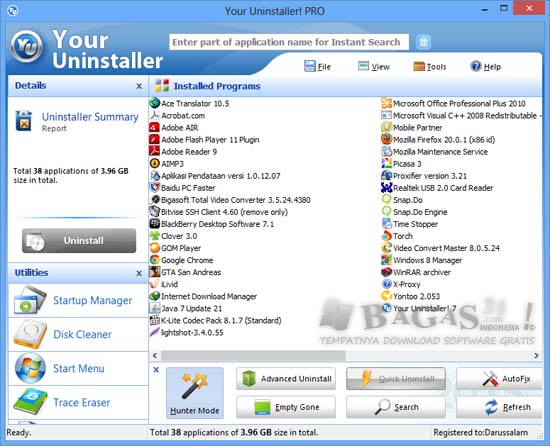Select the Google Chrome icon

155,260
